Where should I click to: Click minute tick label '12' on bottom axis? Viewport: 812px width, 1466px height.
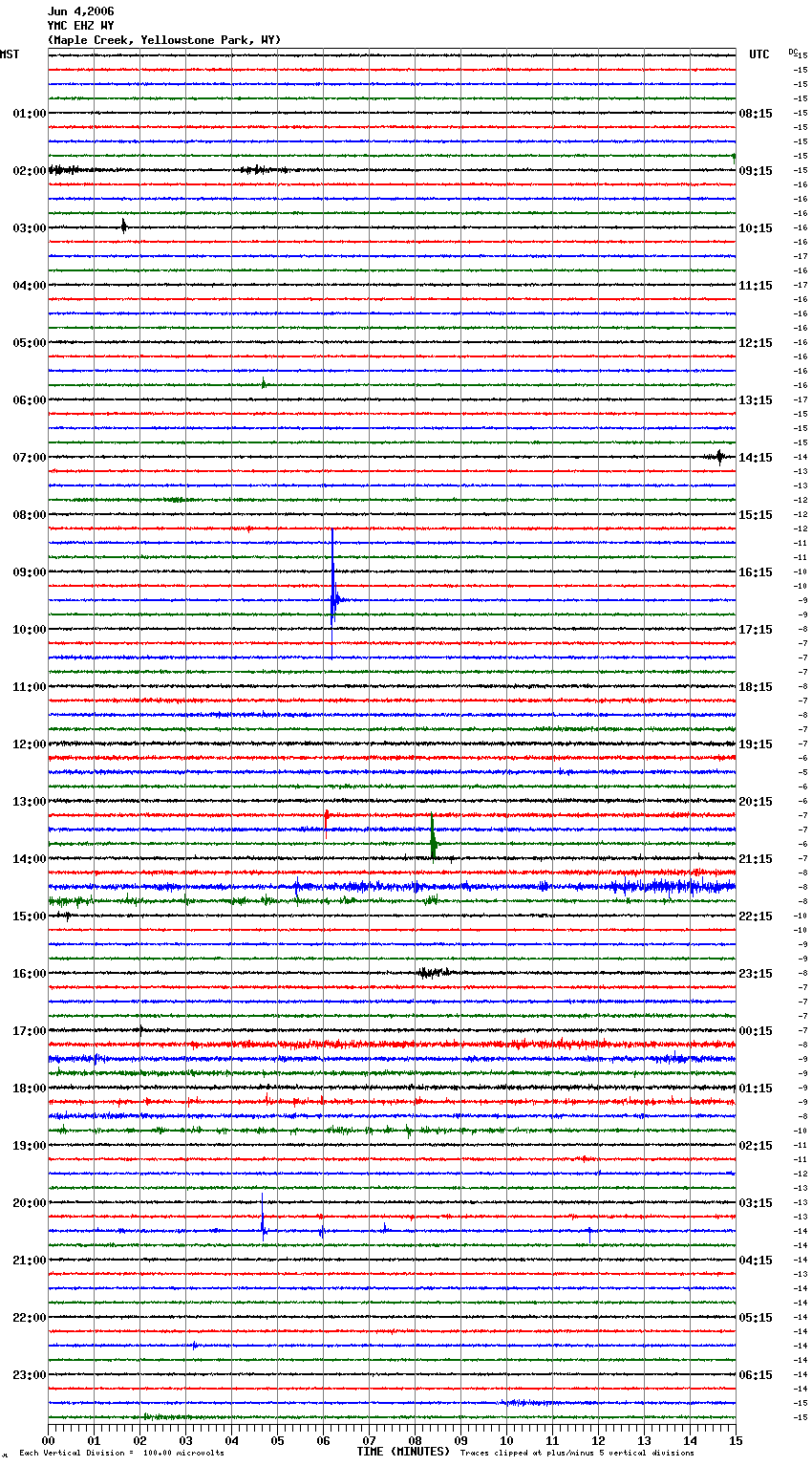click(599, 1440)
